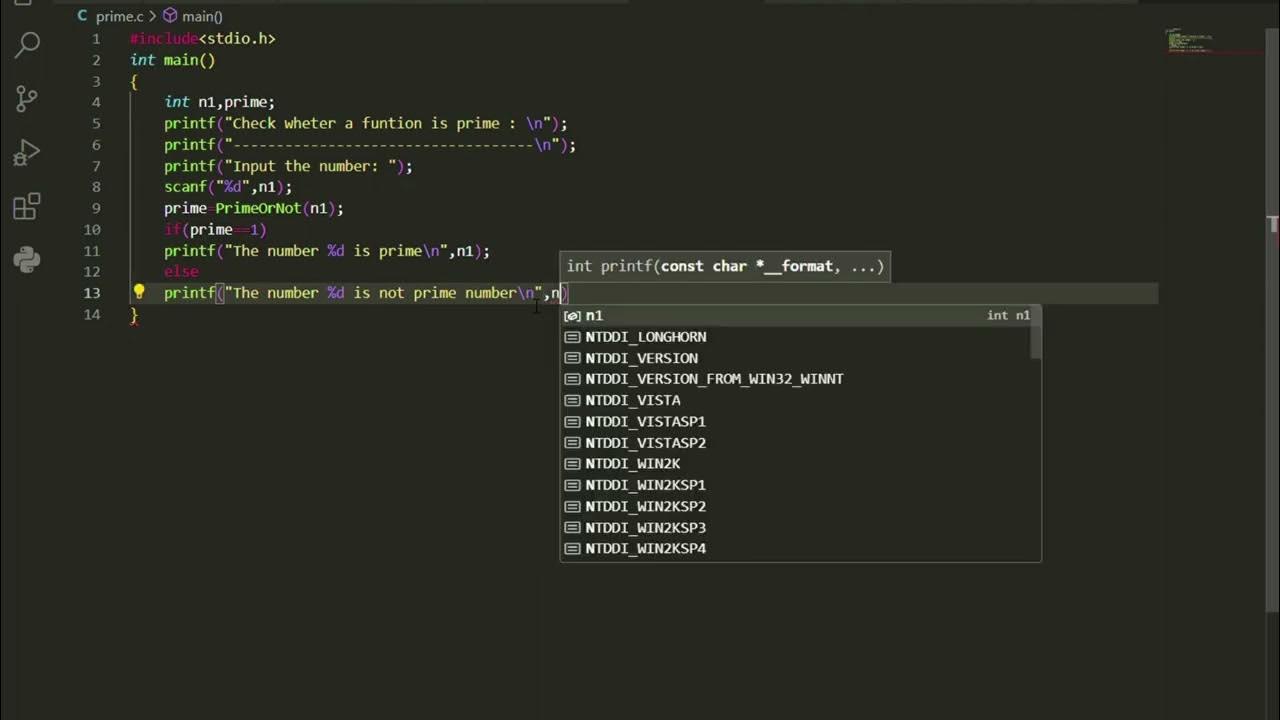Click line number 9 in the gutter
Image resolution: width=1280 pixels, height=720 pixels.
(x=96, y=208)
